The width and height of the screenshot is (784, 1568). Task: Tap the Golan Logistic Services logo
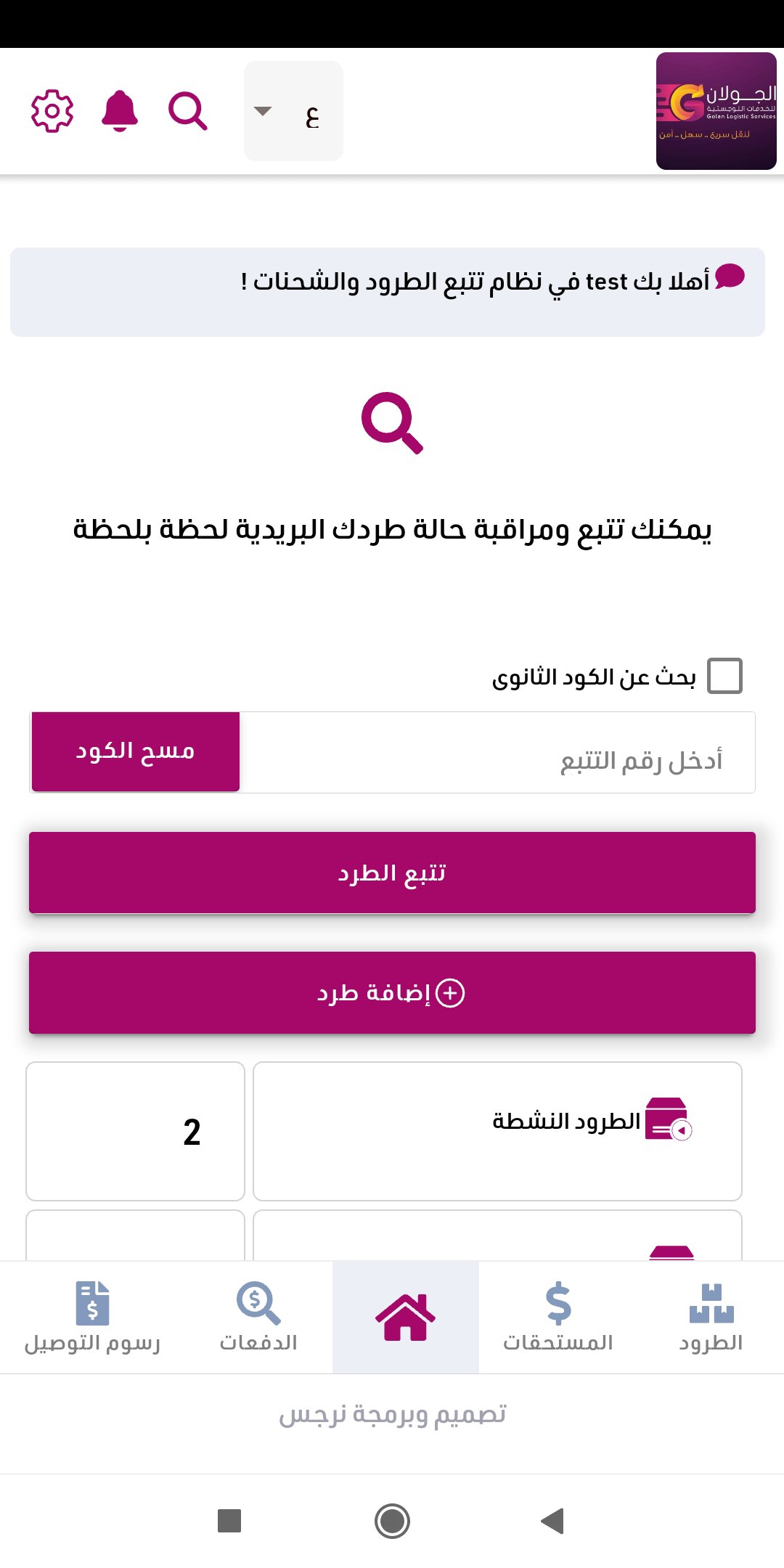[716, 111]
